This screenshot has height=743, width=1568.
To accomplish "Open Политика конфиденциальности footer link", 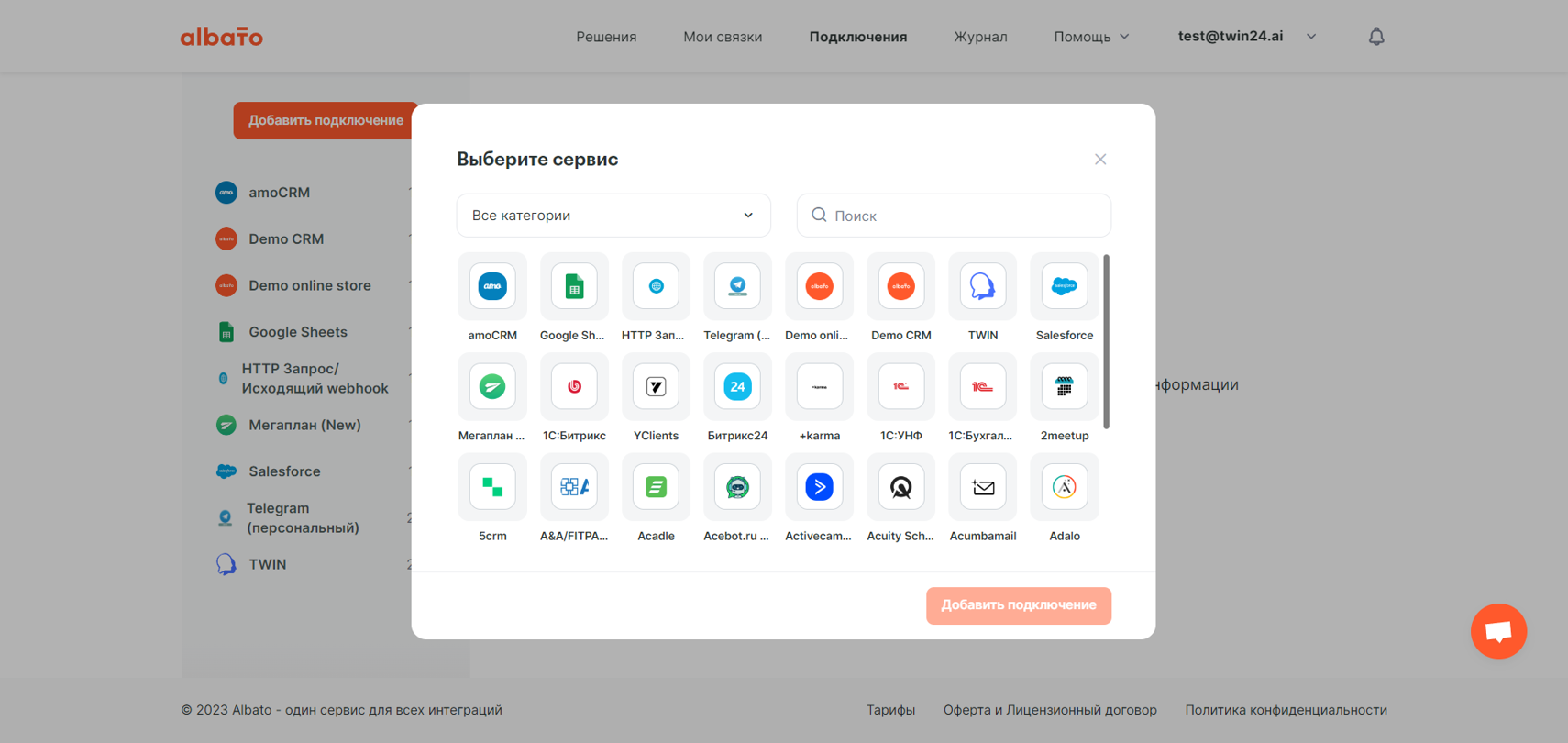I will click(1286, 710).
